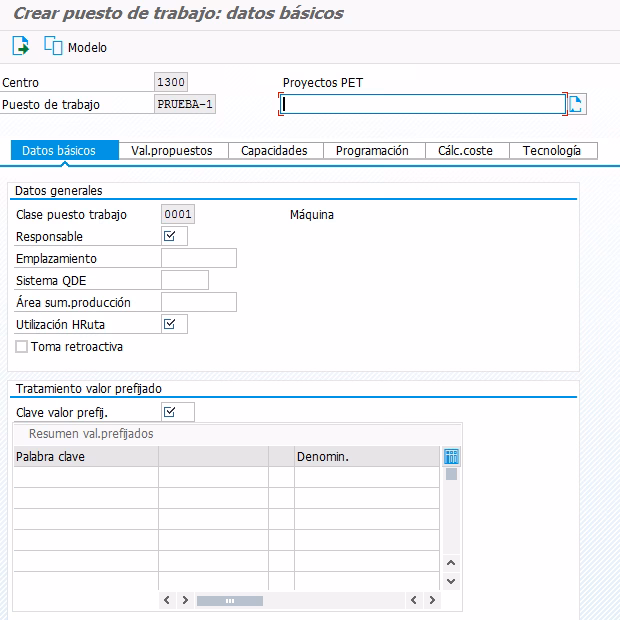Open long text editor icon beside description field

coord(577,104)
